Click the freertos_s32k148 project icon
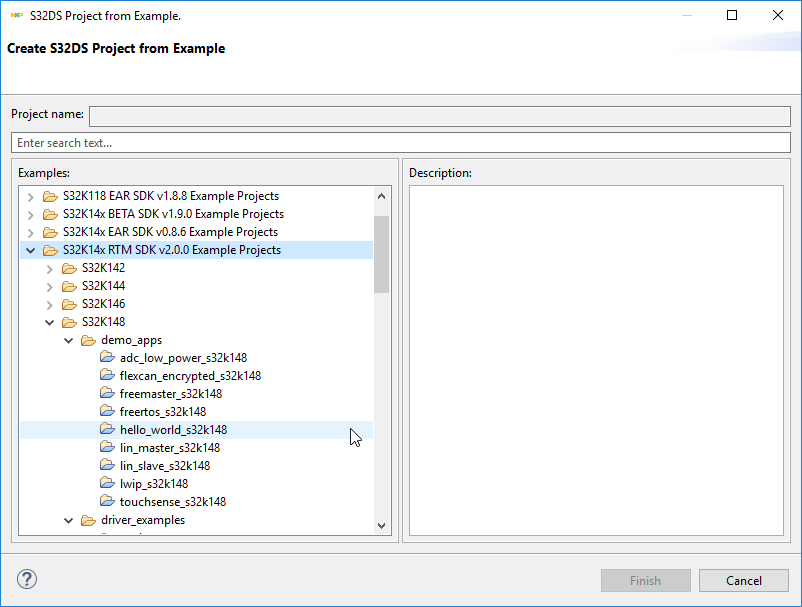The image size is (802, 607). (x=107, y=412)
